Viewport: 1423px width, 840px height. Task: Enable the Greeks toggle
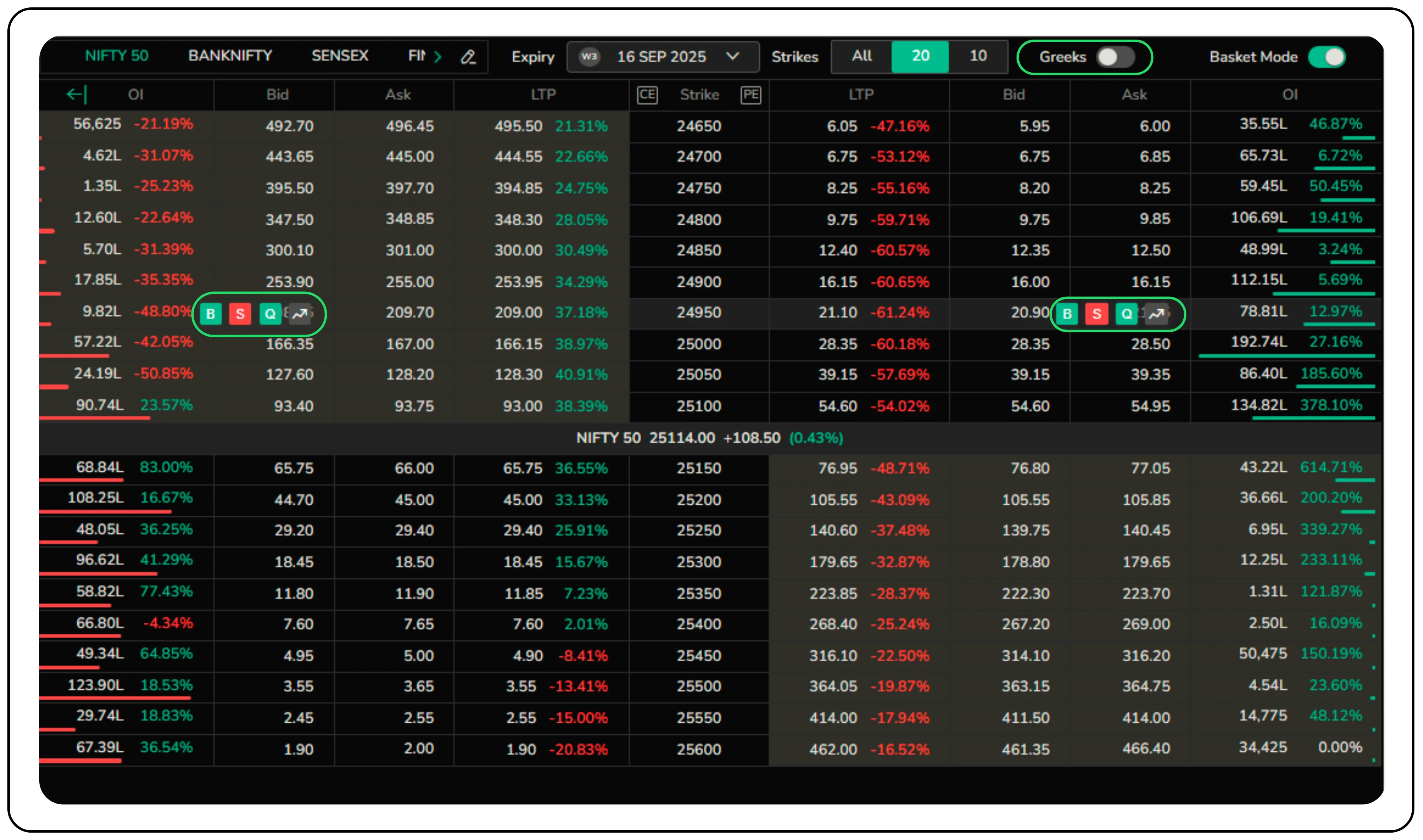pyautogui.click(x=1114, y=57)
